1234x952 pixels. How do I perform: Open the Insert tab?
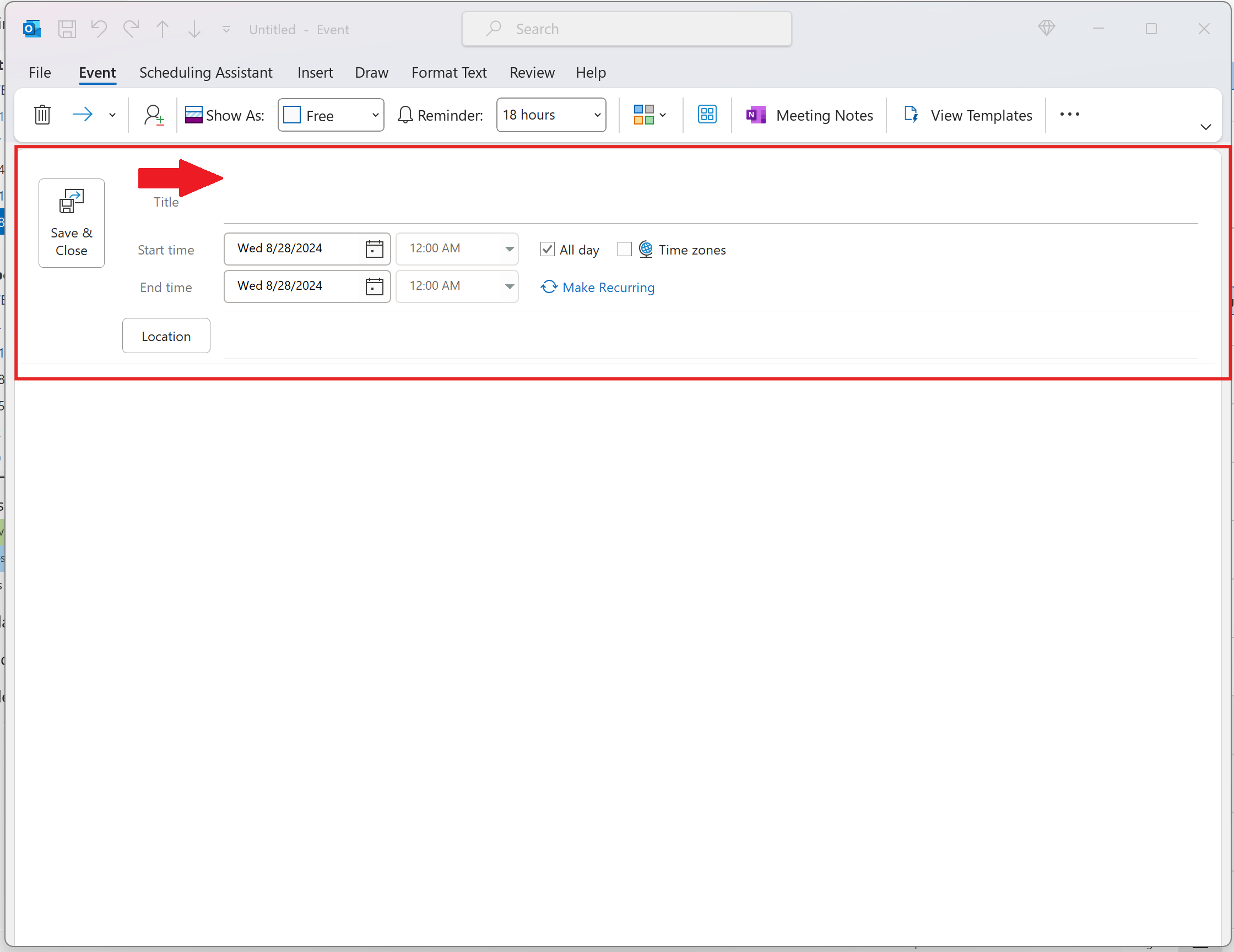pos(315,72)
